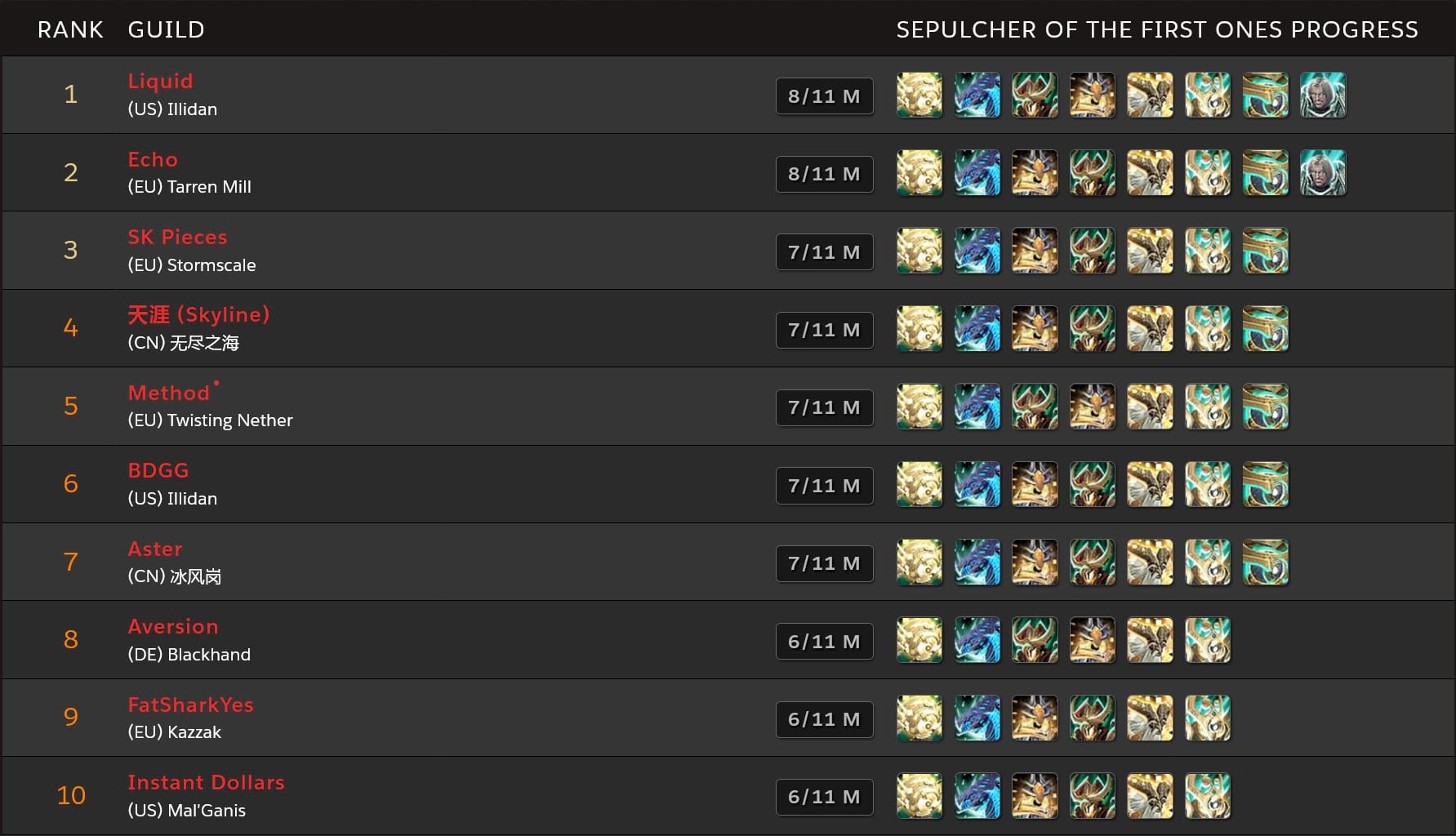Click Echo's bearded boss portrait icon
Image resolution: width=1456 pixels, height=836 pixels.
tap(1322, 173)
